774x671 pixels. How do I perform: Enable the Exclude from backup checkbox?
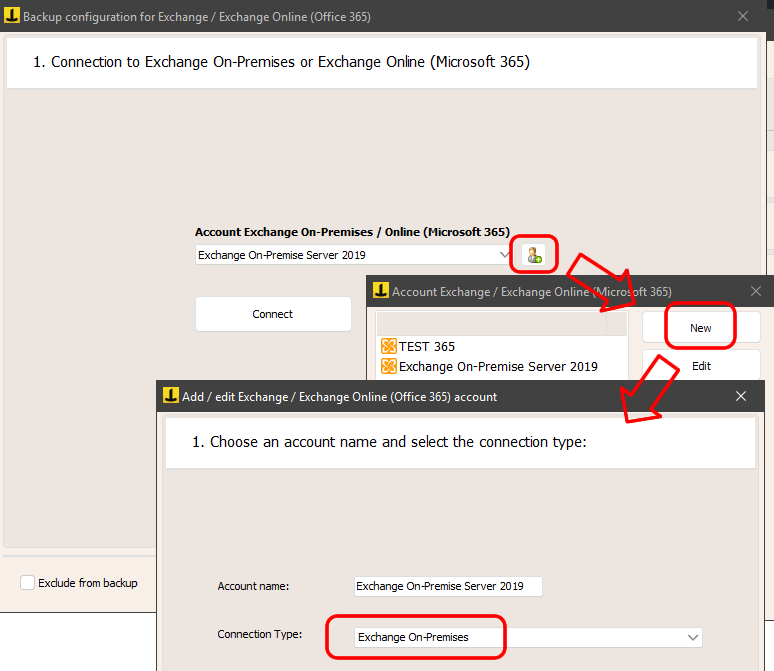[x=27, y=583]
